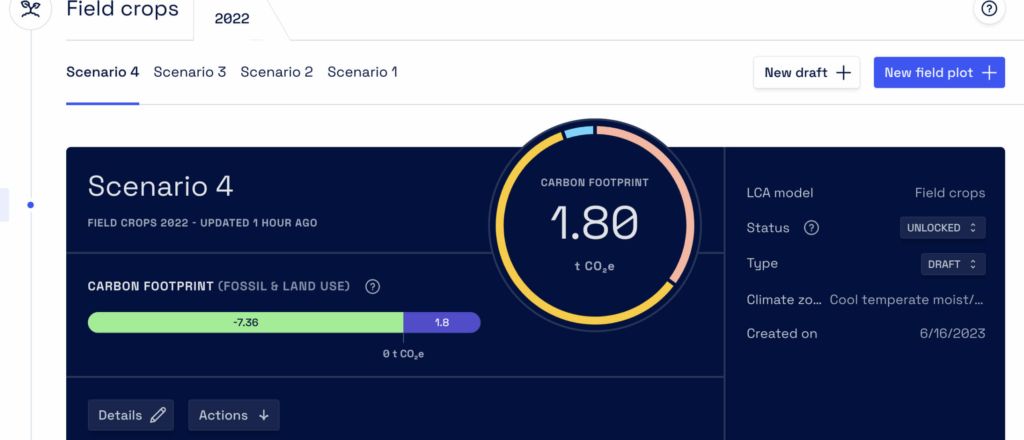Switch to Scenario 1 tab
Viewport: 1024px width, 440px height.
[x=362, y=72]
